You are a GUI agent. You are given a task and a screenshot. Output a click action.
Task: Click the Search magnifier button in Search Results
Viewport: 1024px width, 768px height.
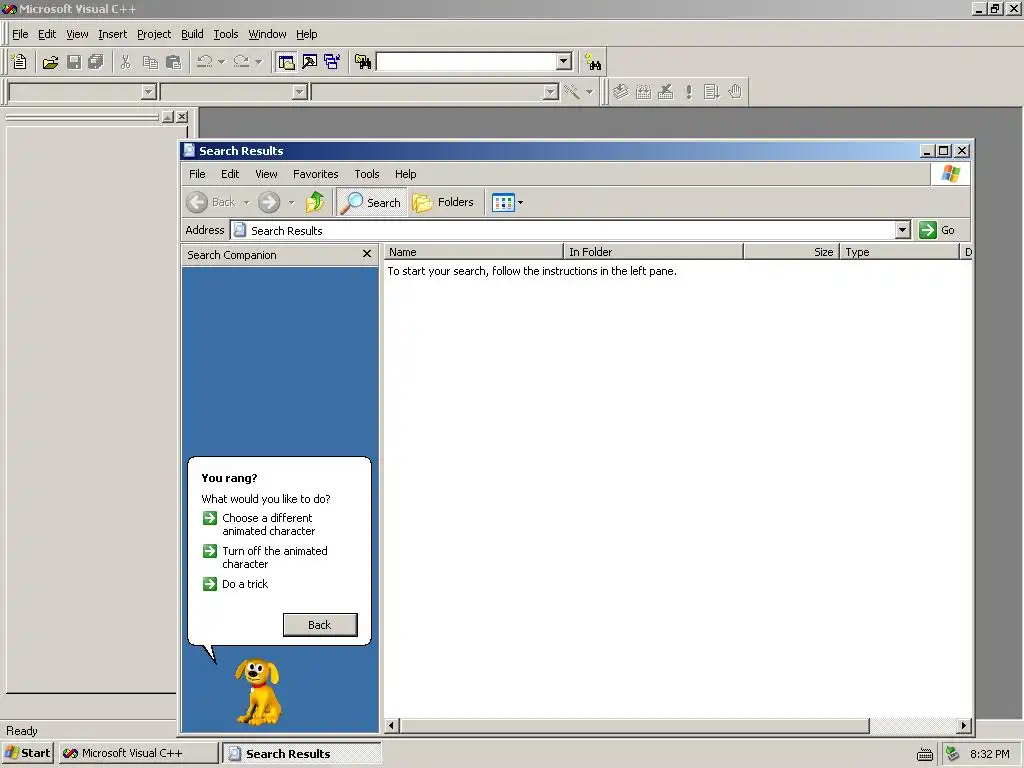371,202
